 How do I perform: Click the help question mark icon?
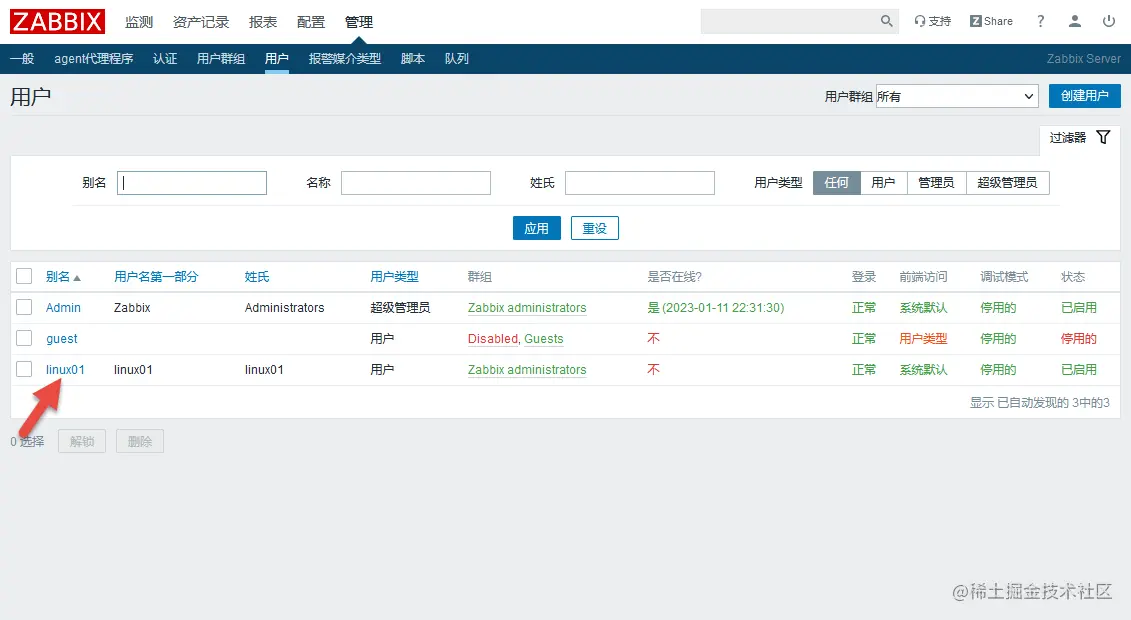(x=1040, y=22)
